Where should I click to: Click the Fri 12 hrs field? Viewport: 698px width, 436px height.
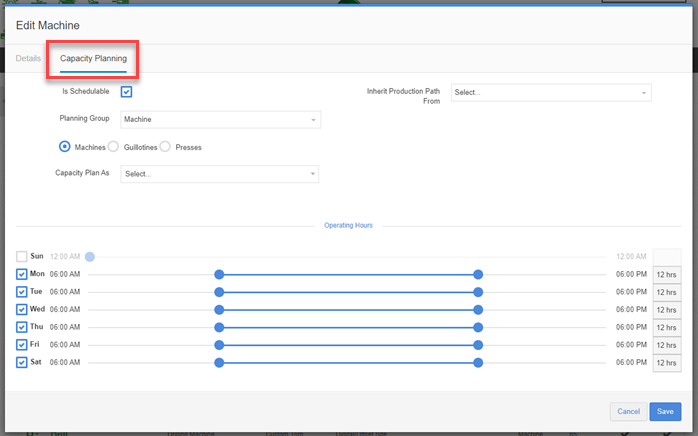coord(667,345)
